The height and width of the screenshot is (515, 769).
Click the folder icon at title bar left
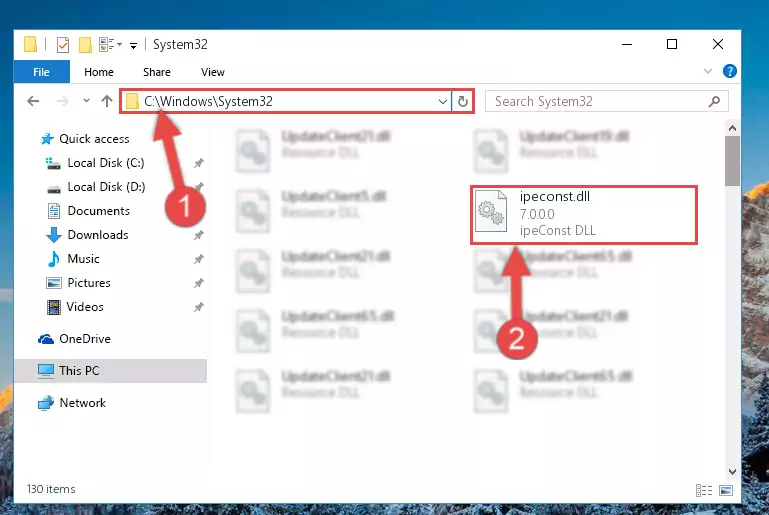pos(30,44)
